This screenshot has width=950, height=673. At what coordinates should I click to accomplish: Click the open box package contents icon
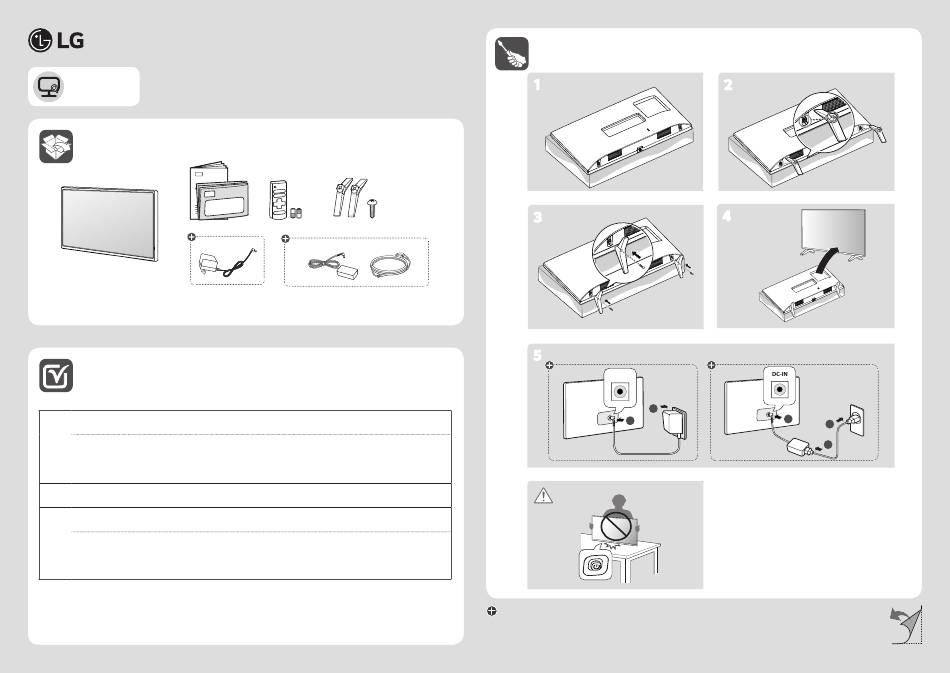(x=56, y=147)
